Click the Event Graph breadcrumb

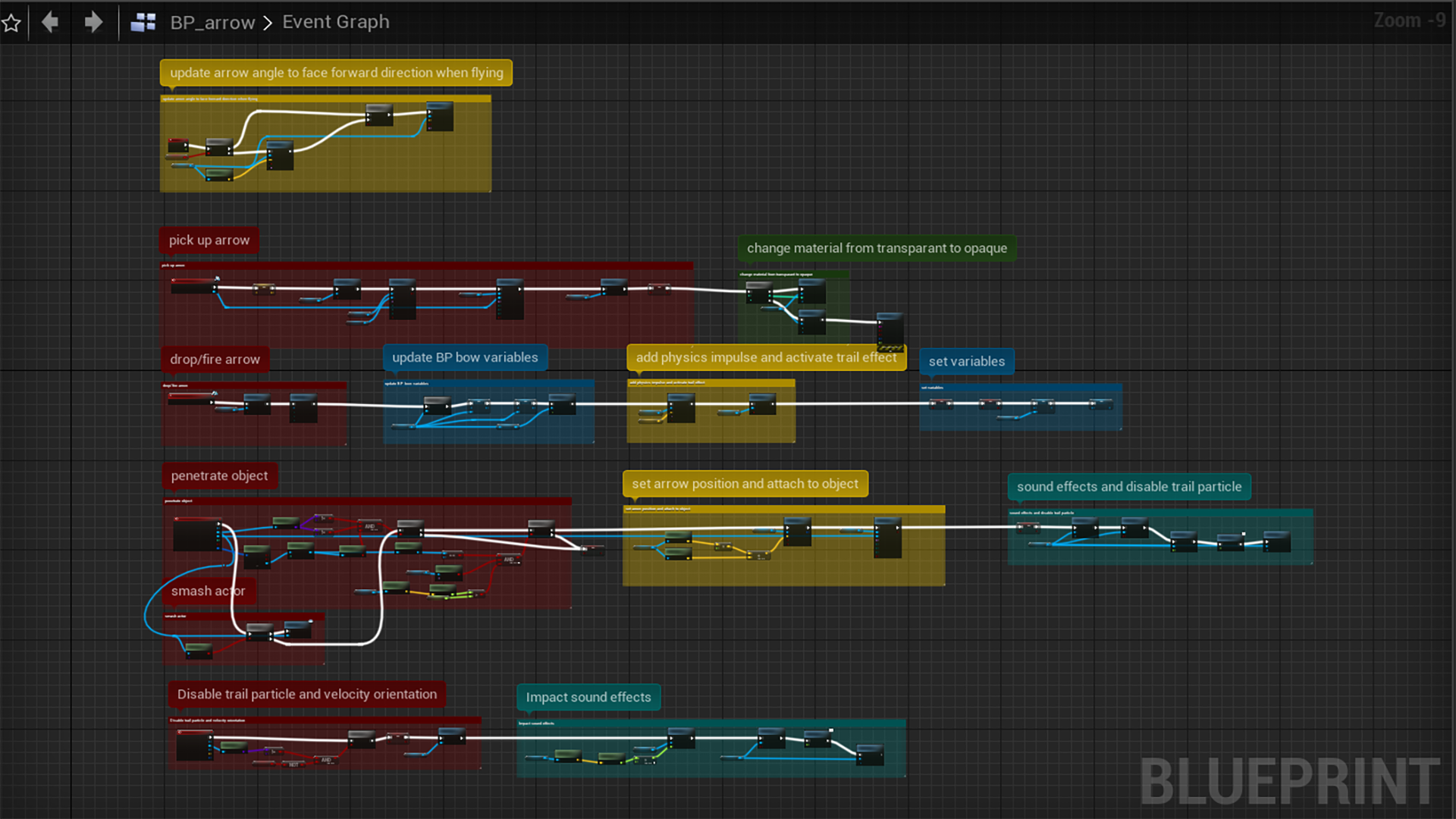click(335, 22)
